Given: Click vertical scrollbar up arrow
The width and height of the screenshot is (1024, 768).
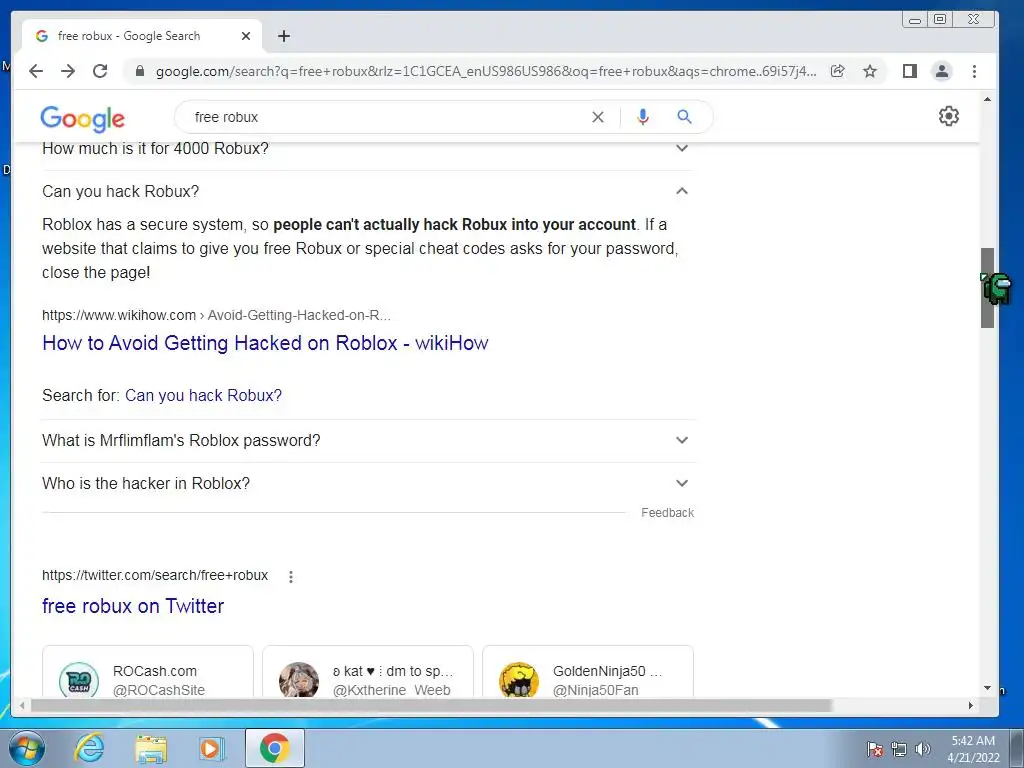Looking at the screenshot, I should pyautogui.click(x=987, y=100).
